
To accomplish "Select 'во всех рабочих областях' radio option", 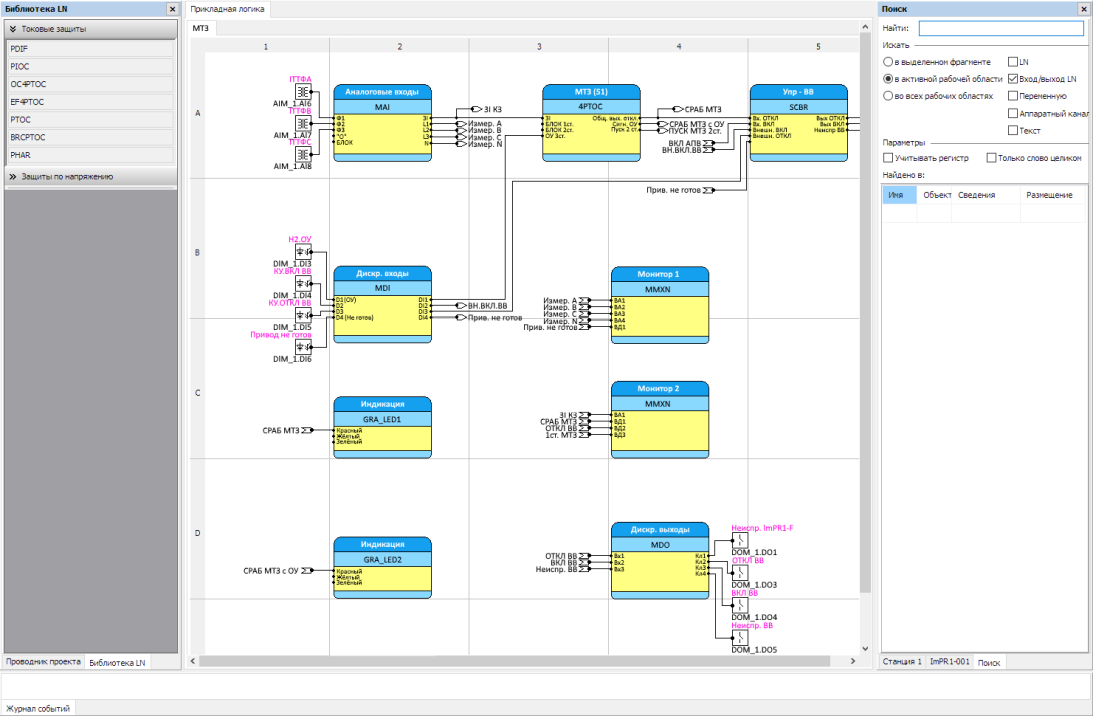I will (888, 96).
